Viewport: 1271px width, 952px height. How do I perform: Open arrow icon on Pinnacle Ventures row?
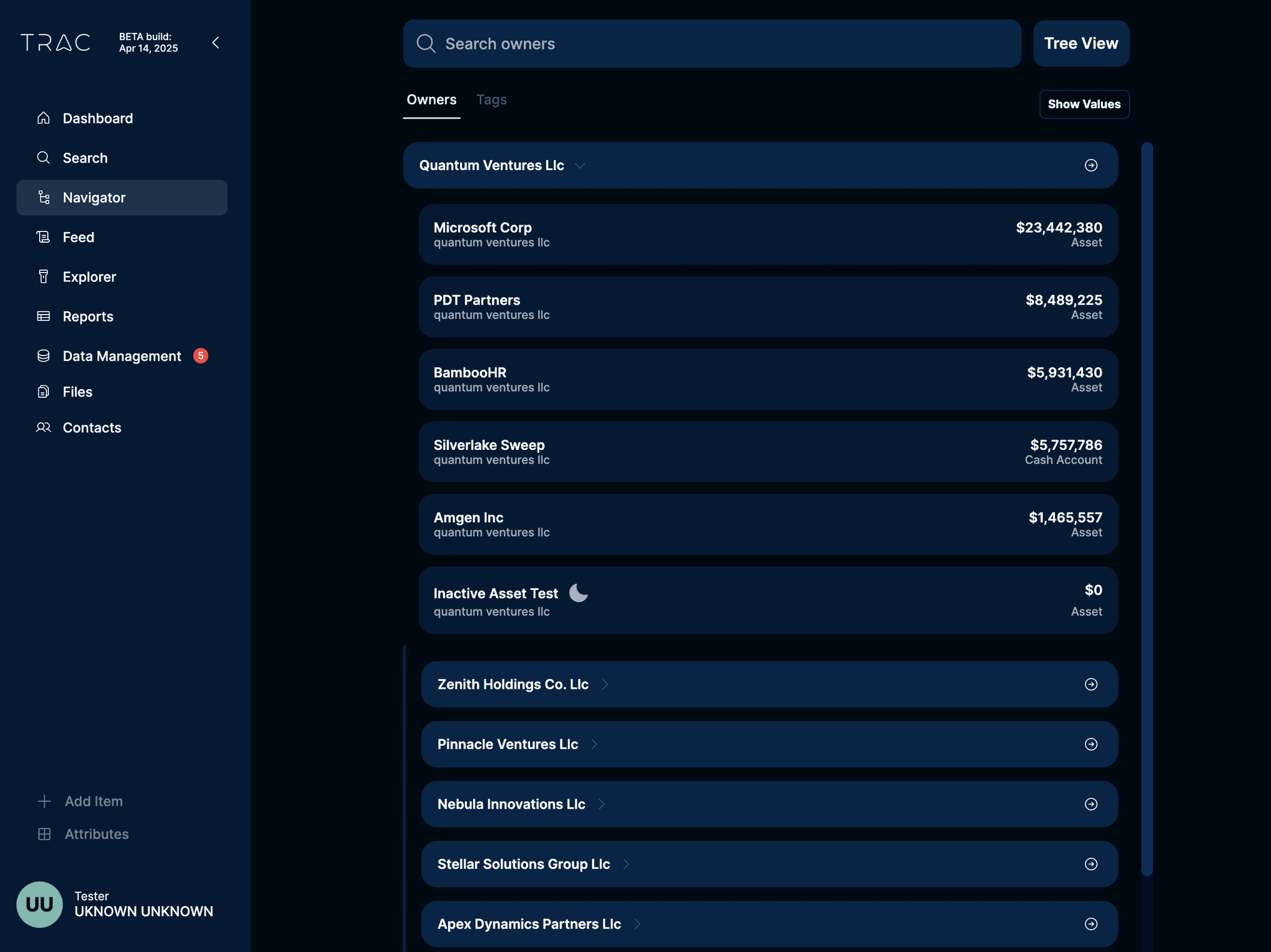coord(1090,744)
